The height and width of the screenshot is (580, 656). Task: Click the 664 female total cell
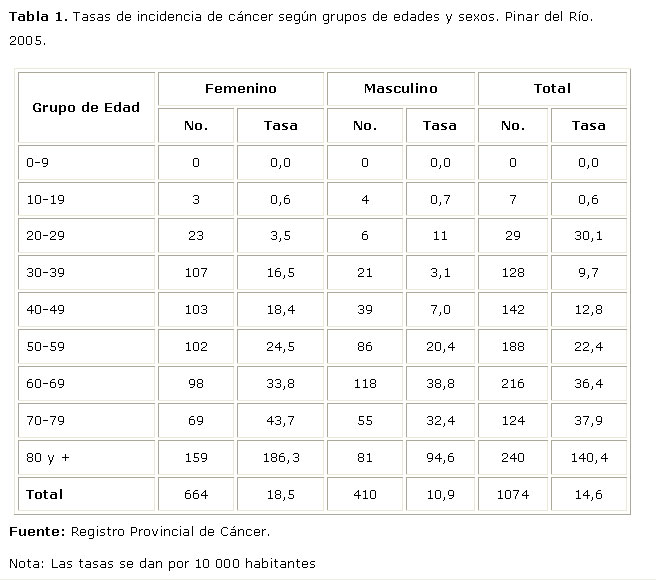(196, 494)
